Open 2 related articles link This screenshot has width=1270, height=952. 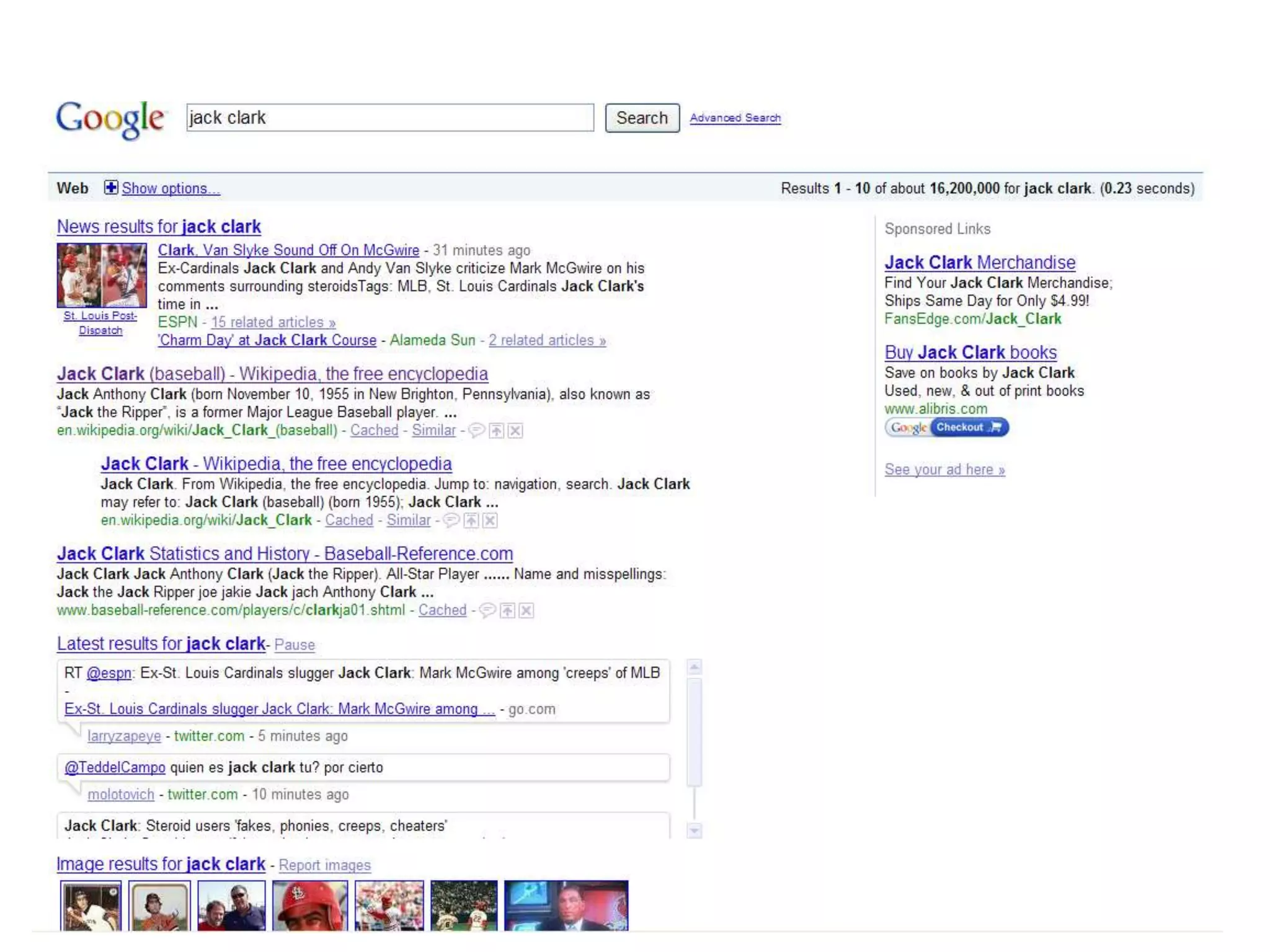tap(547, 340)
